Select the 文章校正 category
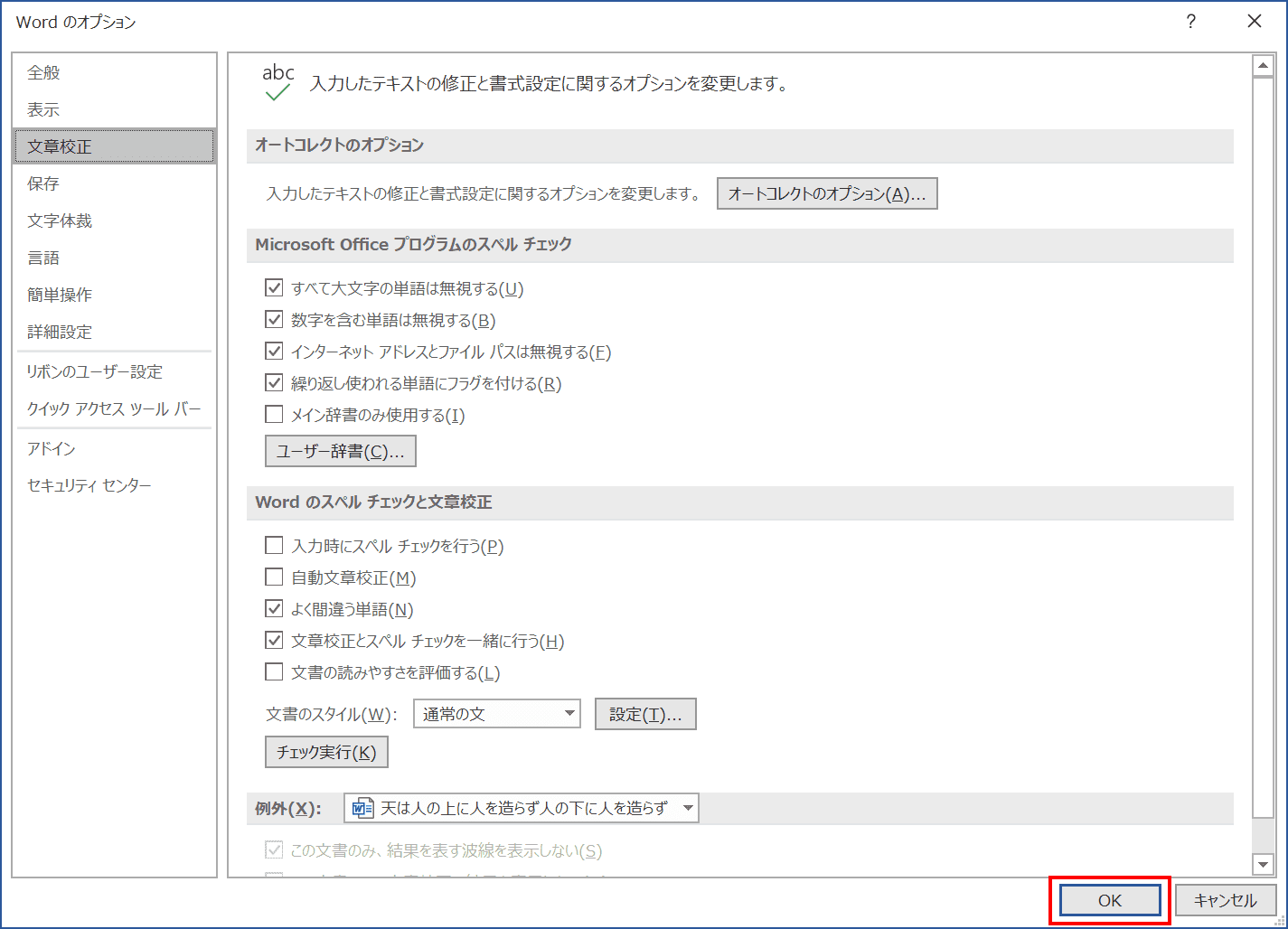 115,146
